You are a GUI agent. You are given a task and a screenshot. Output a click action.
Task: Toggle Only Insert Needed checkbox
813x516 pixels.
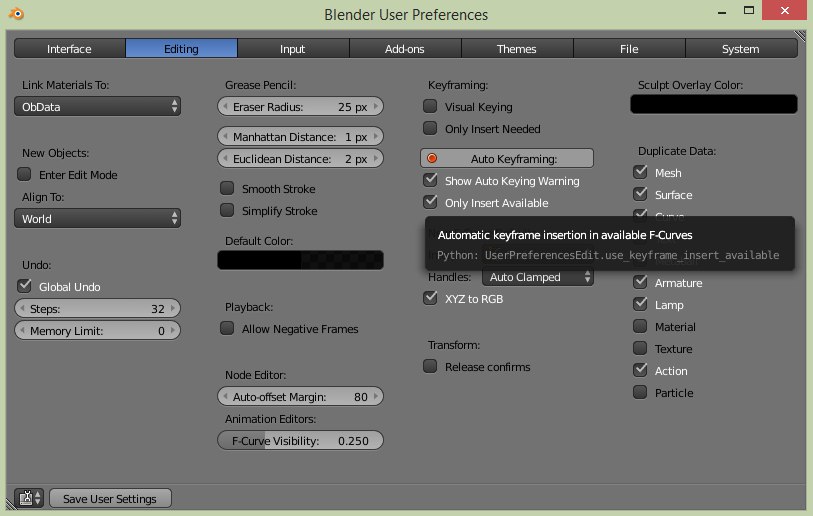pyautogui.click(x=430, y=128)
